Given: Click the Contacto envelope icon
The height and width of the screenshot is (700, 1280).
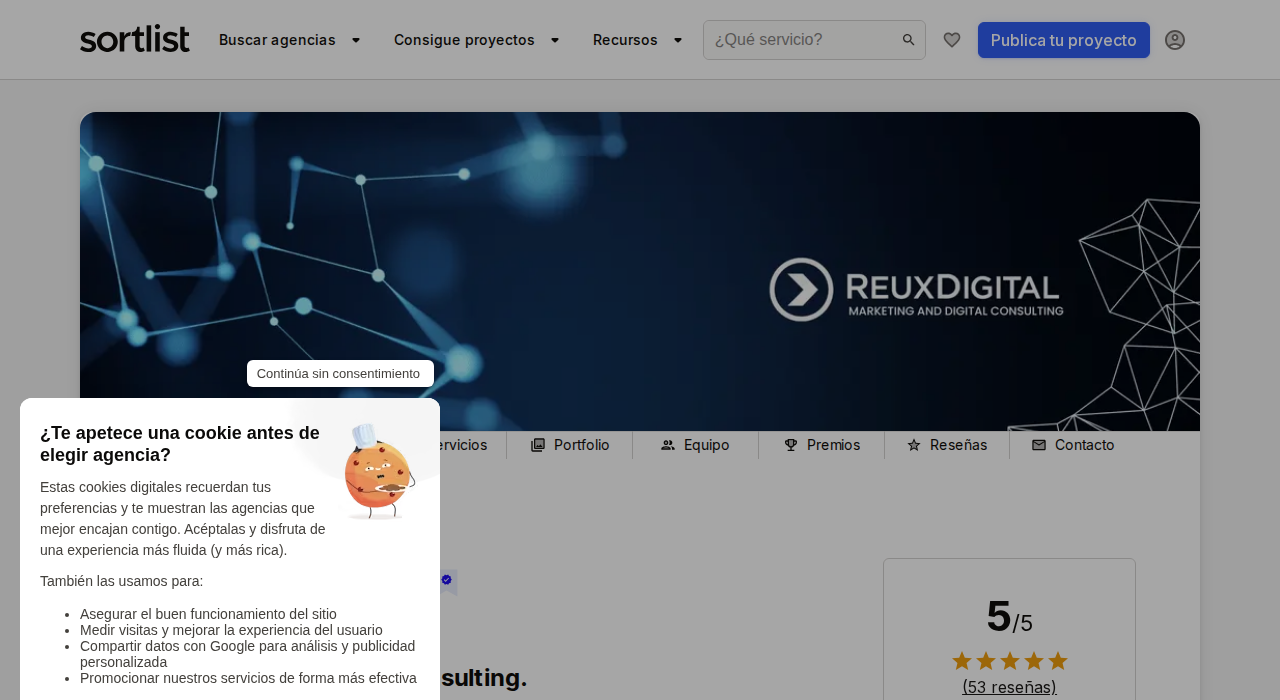Looking at the screenshot, I should click(x=1039, y=445).
